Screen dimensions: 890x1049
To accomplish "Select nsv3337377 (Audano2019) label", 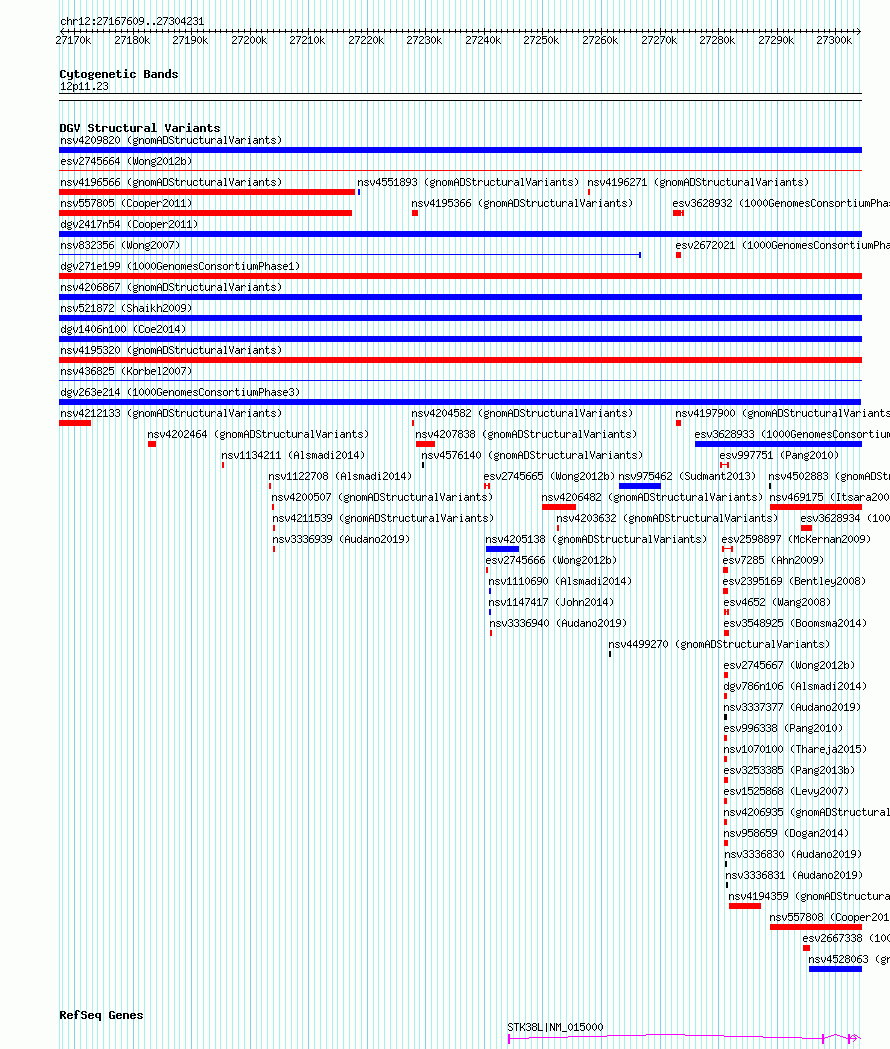I will [792, 707].
